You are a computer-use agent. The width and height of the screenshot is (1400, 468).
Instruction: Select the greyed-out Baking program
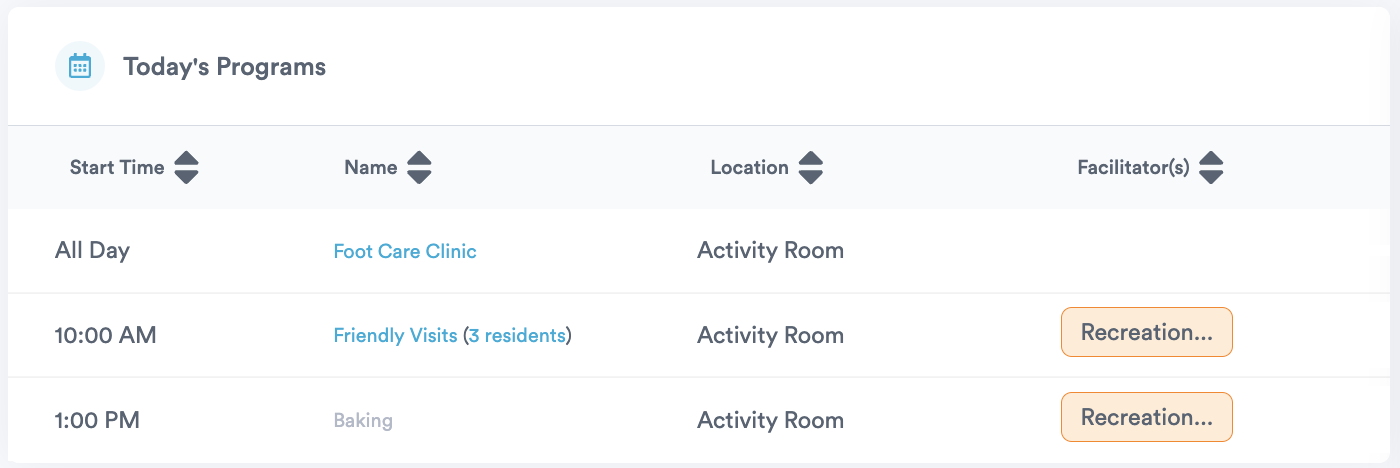(363, 420)
